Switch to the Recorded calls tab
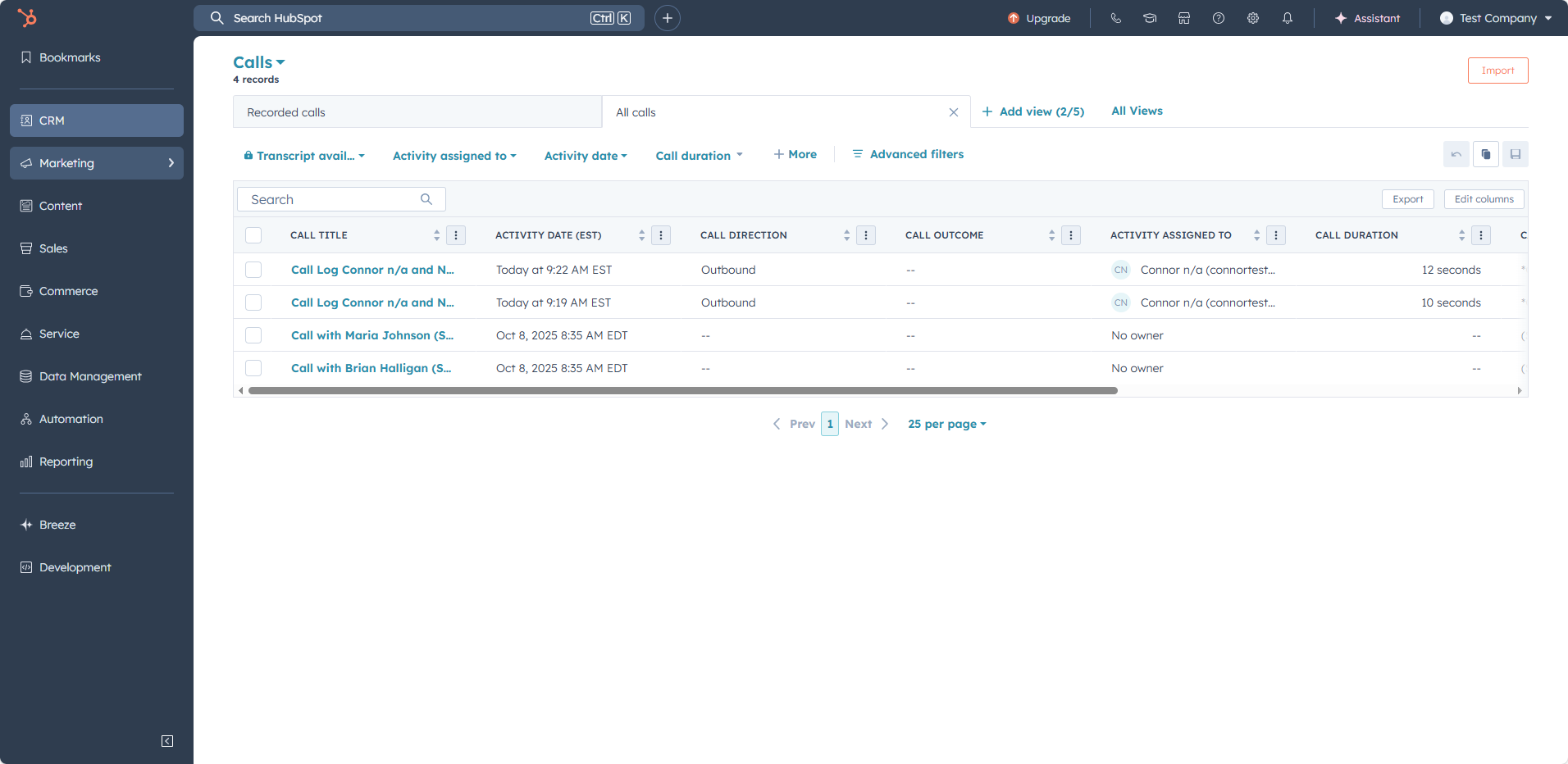 (417, 112)
